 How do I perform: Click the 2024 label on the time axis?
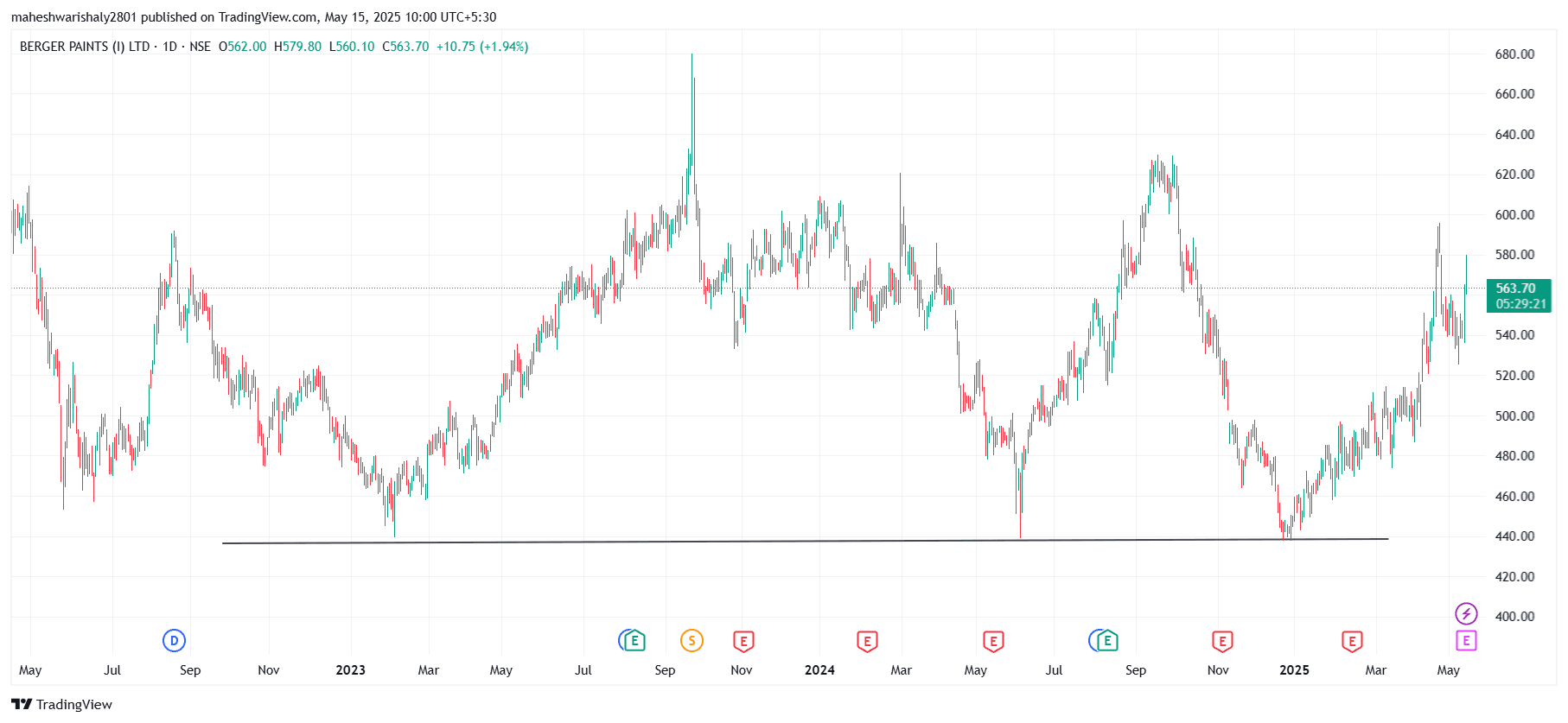pyautogui.click(x=819, y=670)
